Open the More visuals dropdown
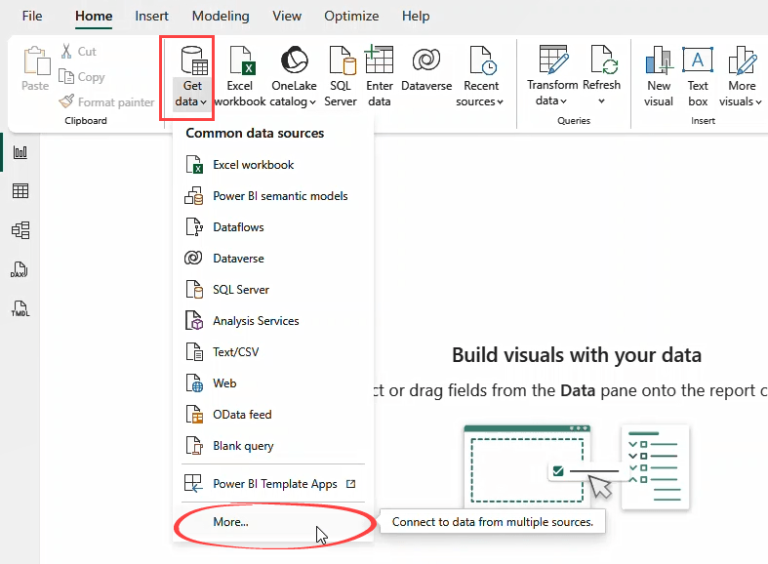768x564 pixels. (741, 76)
